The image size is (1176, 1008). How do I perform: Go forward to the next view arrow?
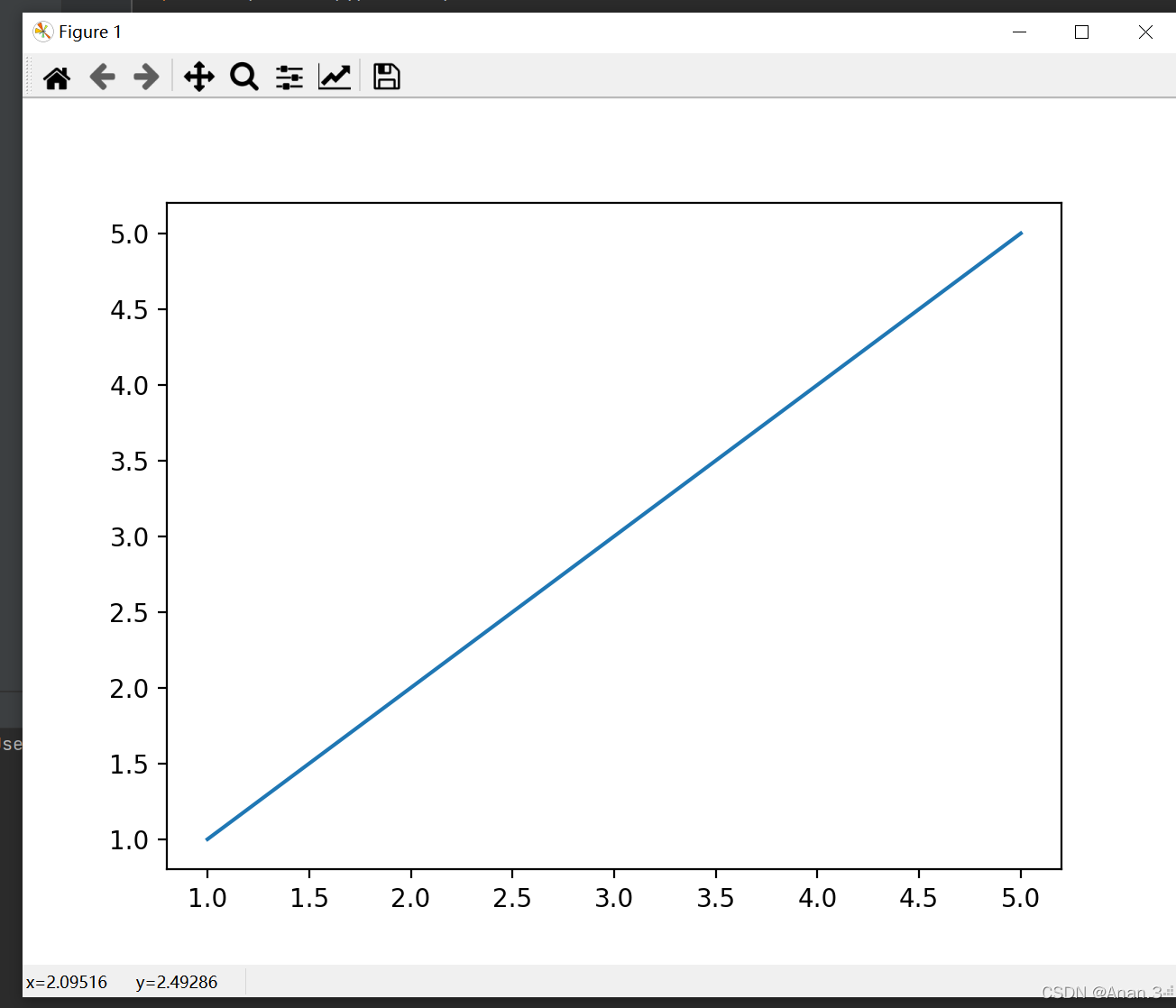[x=145, y=77]
